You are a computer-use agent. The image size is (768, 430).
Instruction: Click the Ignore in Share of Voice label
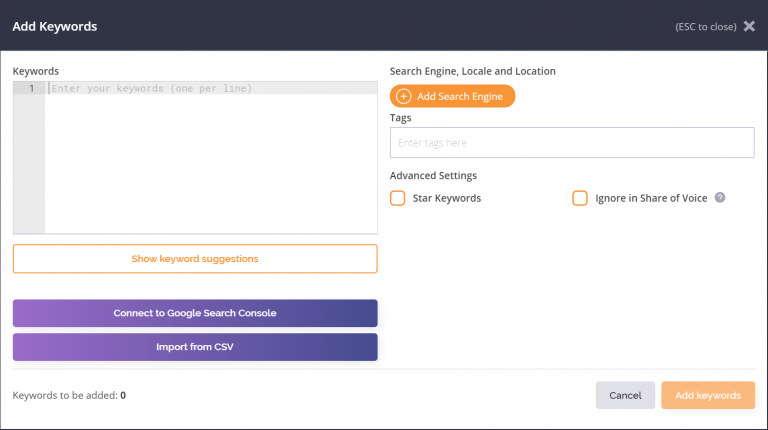pos(651,198)
